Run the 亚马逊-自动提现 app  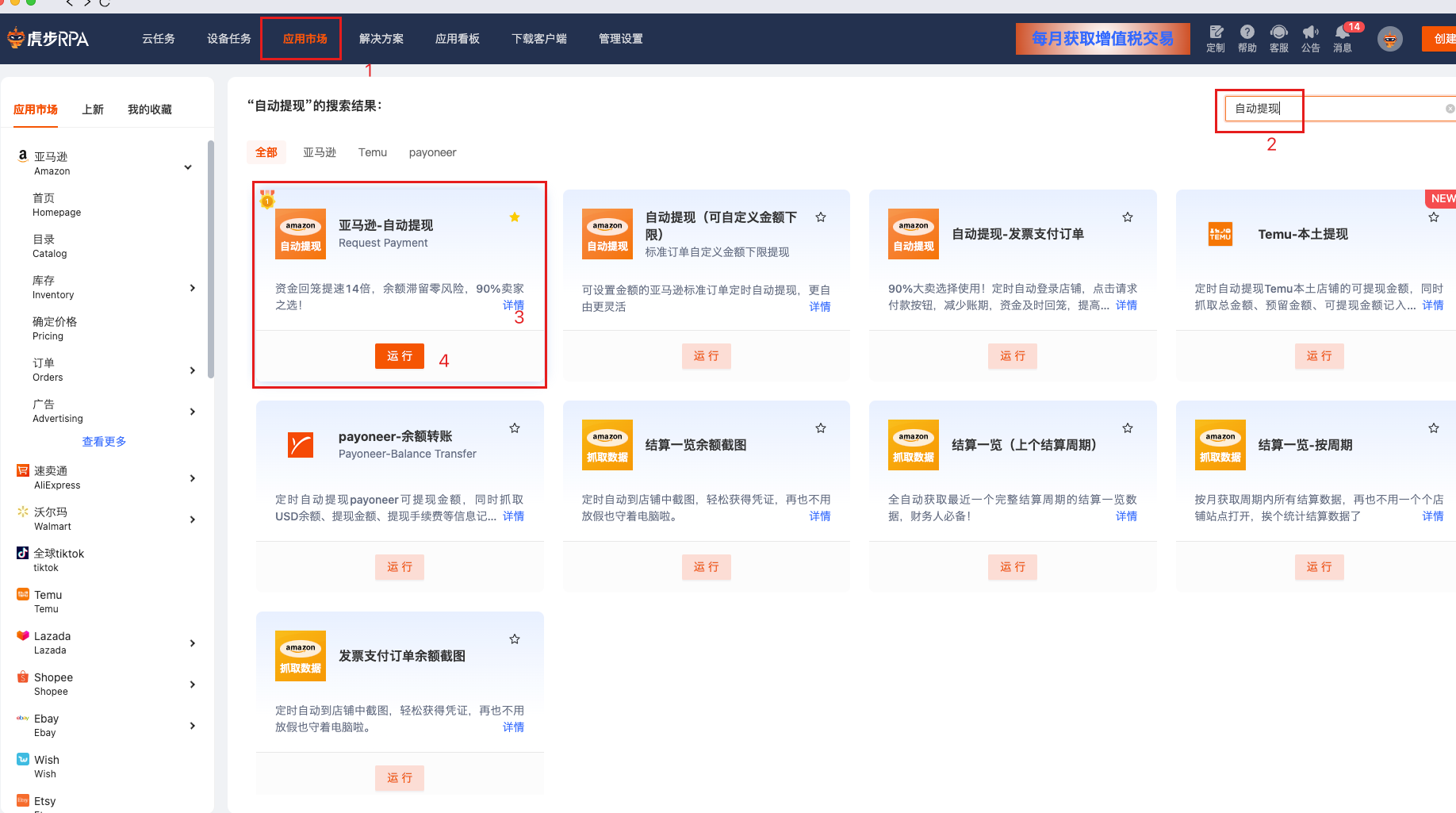[x=400, y=356]
